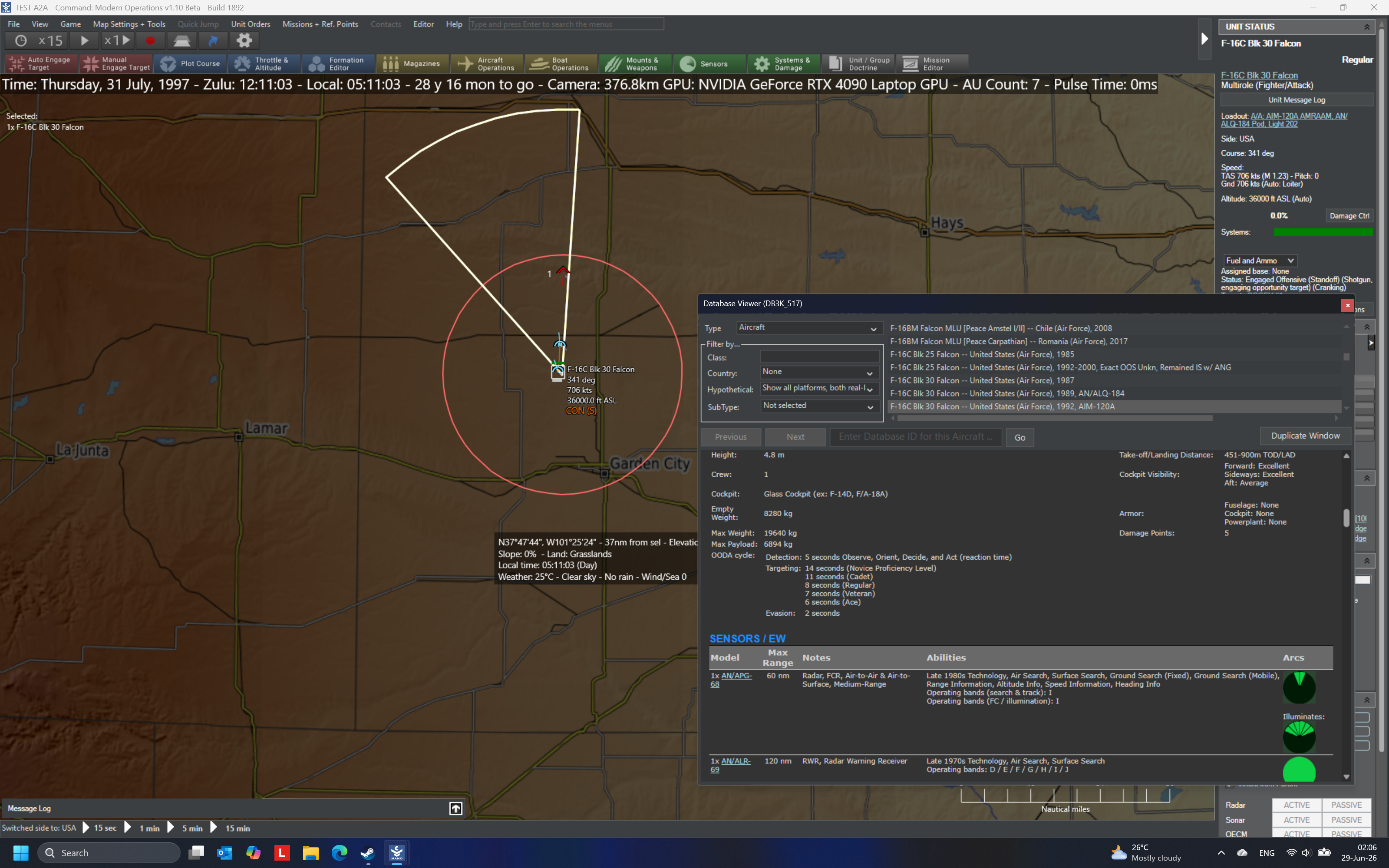Click the black arrow tab beside the Database Viewer list
Viewport: 1389px width, 868px height.
click(1371, 343)
